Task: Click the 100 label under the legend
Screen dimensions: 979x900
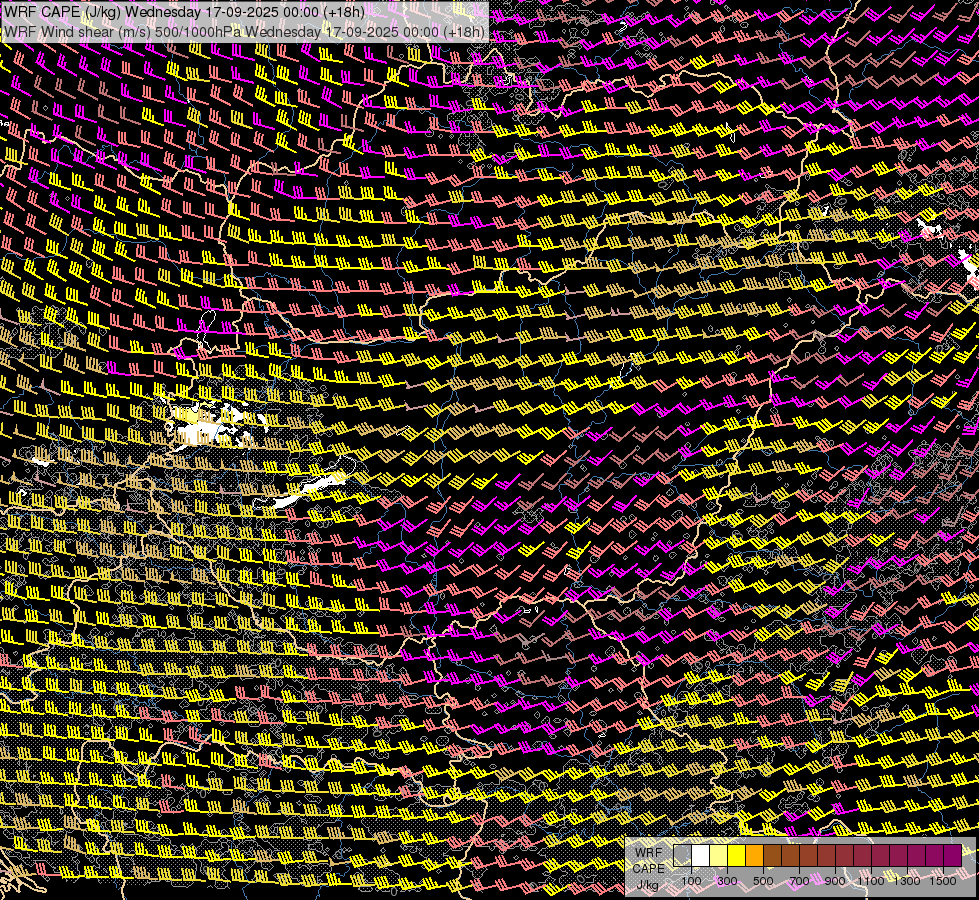Action: (691, 881)
